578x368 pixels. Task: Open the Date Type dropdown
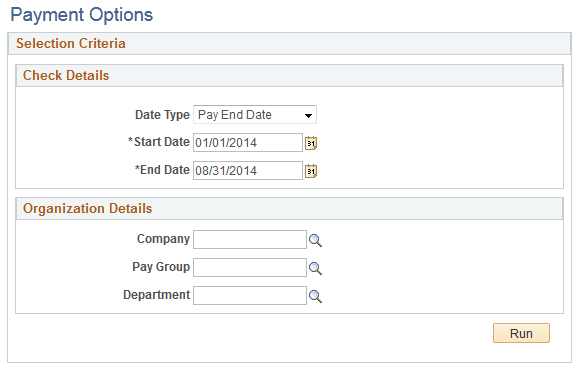(x=255, y=115)
